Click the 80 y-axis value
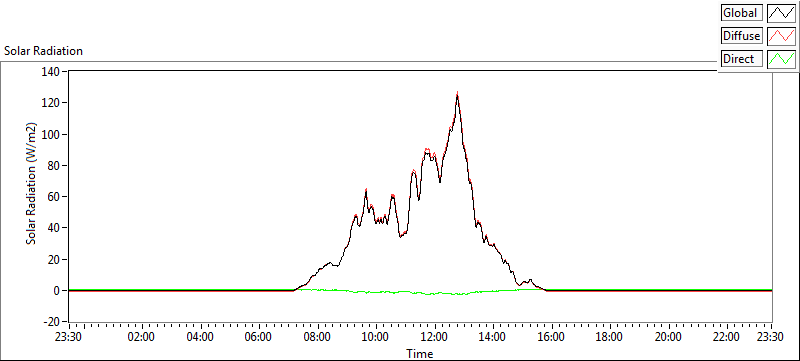 pos(54,166)
